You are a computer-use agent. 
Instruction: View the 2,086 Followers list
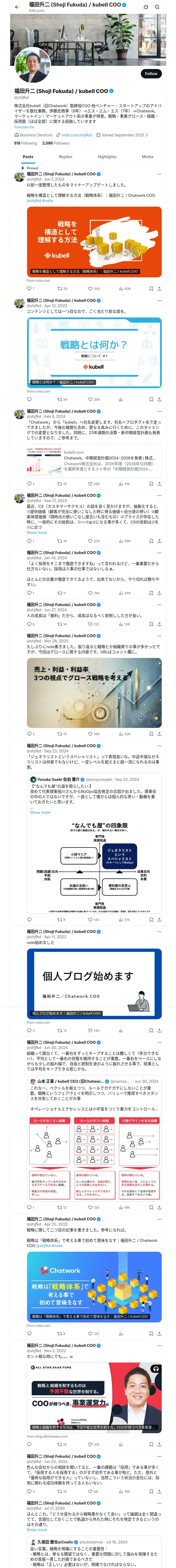coord(56,143)
